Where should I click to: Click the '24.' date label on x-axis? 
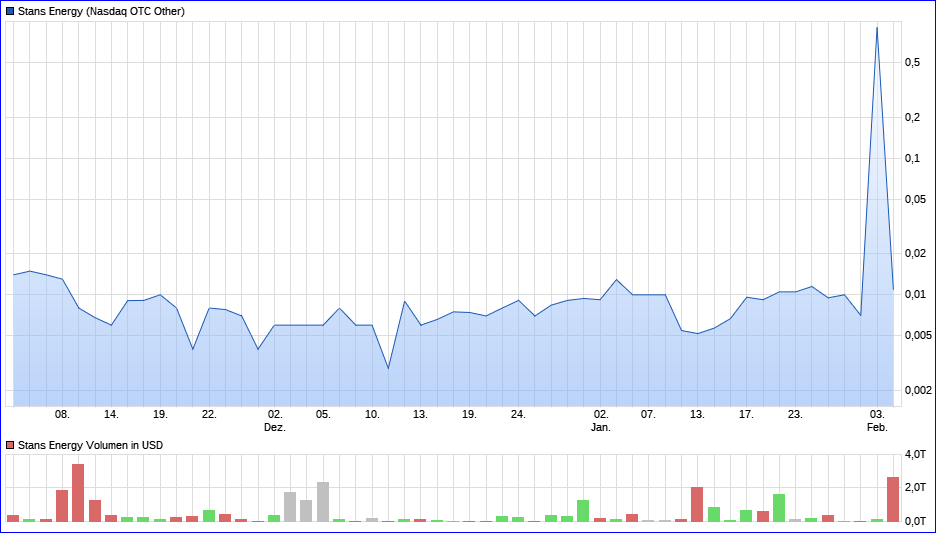point(518,413)
